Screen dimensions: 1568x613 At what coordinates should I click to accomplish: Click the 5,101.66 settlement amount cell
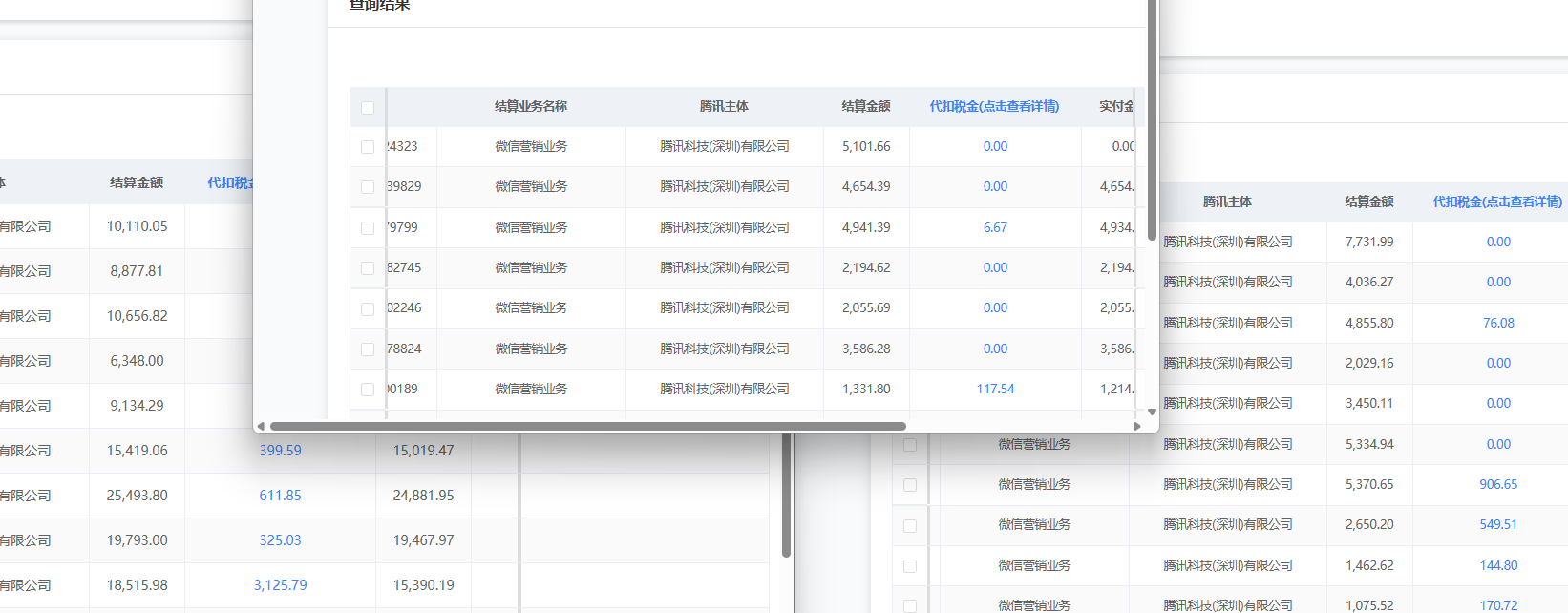click(866, 146)
